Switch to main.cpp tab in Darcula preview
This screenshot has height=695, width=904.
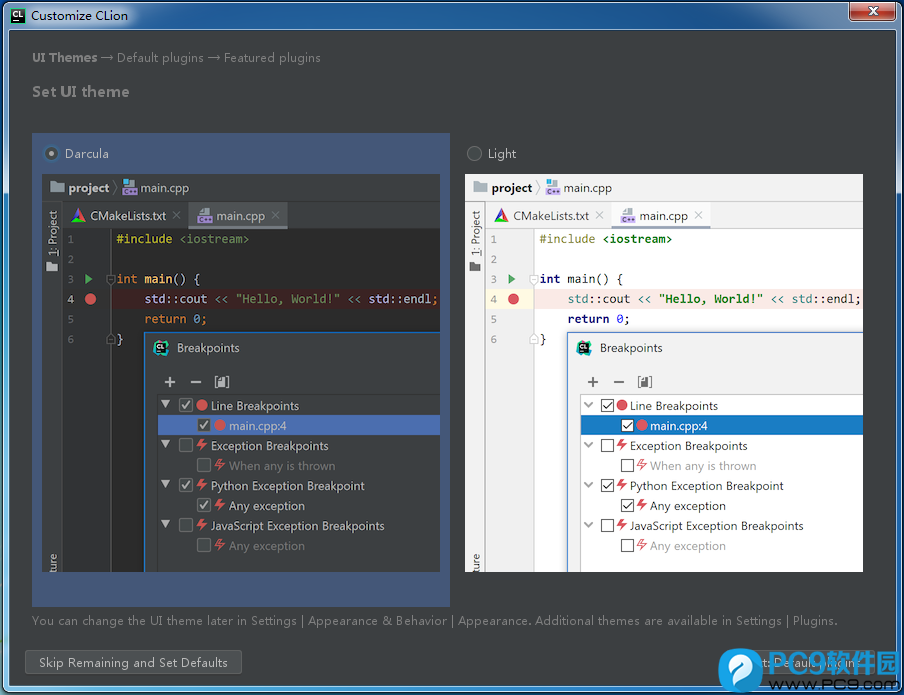coord(238,216)
